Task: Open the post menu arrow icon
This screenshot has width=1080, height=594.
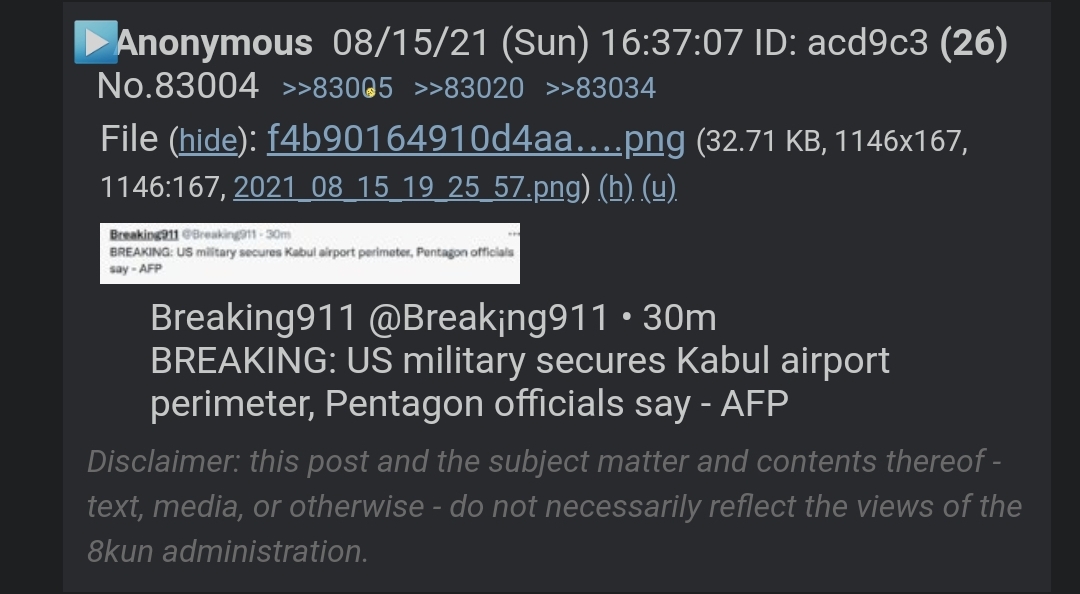Action: click(96, 42)
